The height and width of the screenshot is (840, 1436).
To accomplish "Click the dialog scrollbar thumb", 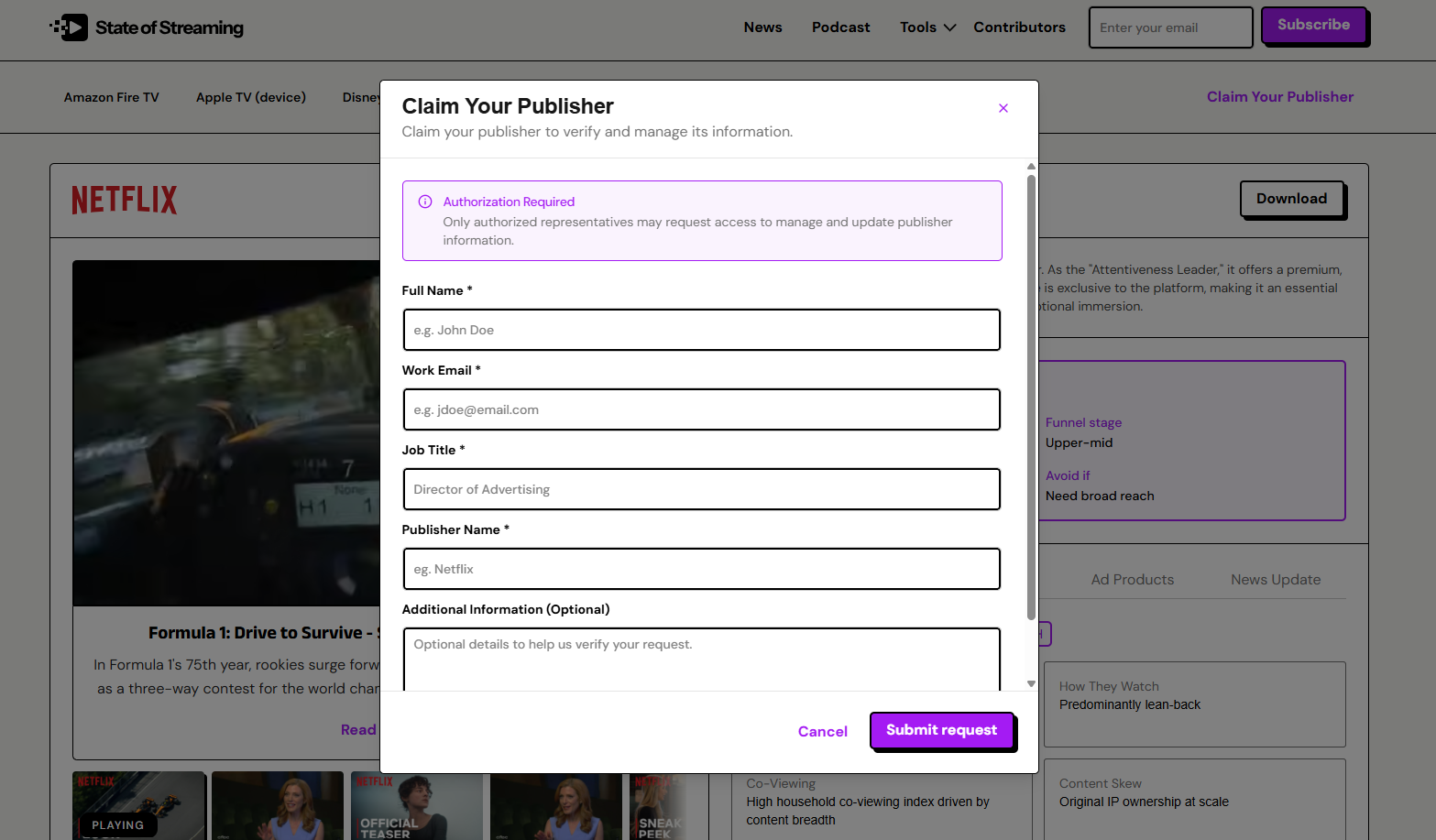I will (x=1031, y=398).
